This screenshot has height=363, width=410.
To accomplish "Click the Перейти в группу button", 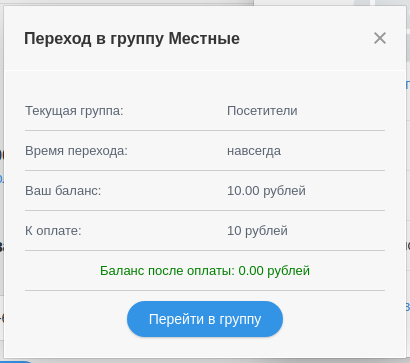I will (205, 319).
